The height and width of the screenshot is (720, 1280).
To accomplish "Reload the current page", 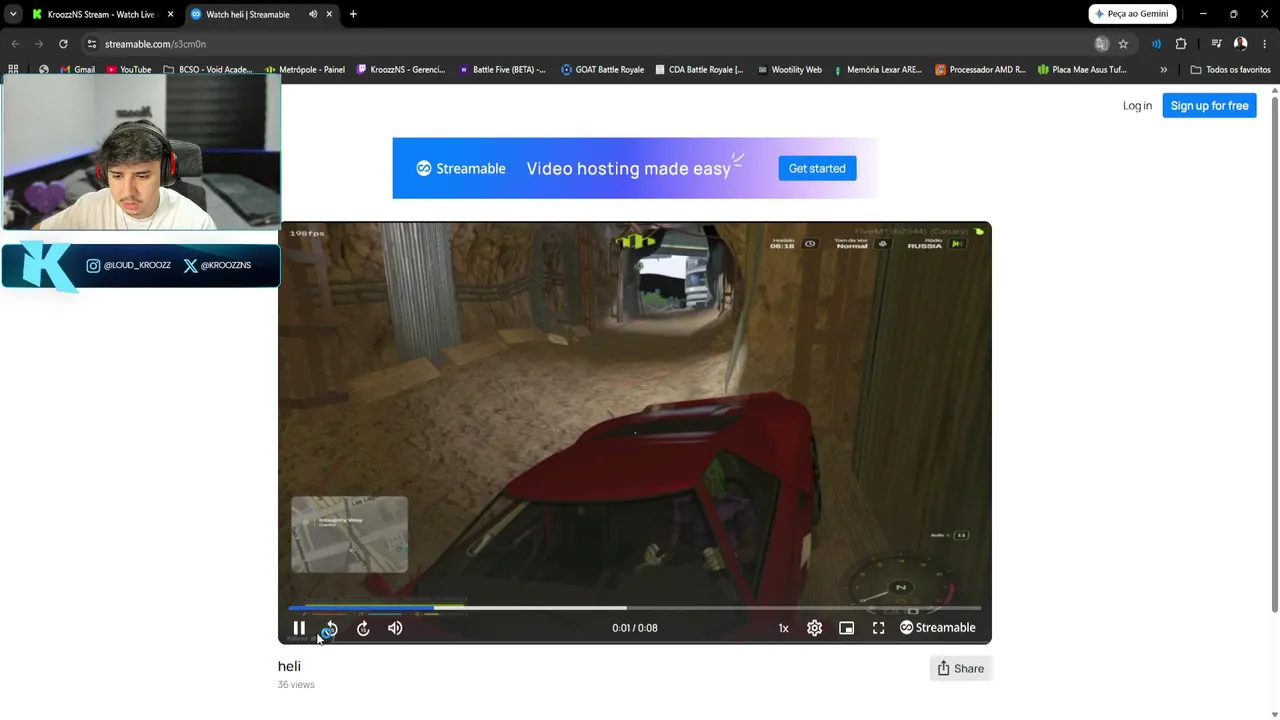I will click(x=63, y=44).
